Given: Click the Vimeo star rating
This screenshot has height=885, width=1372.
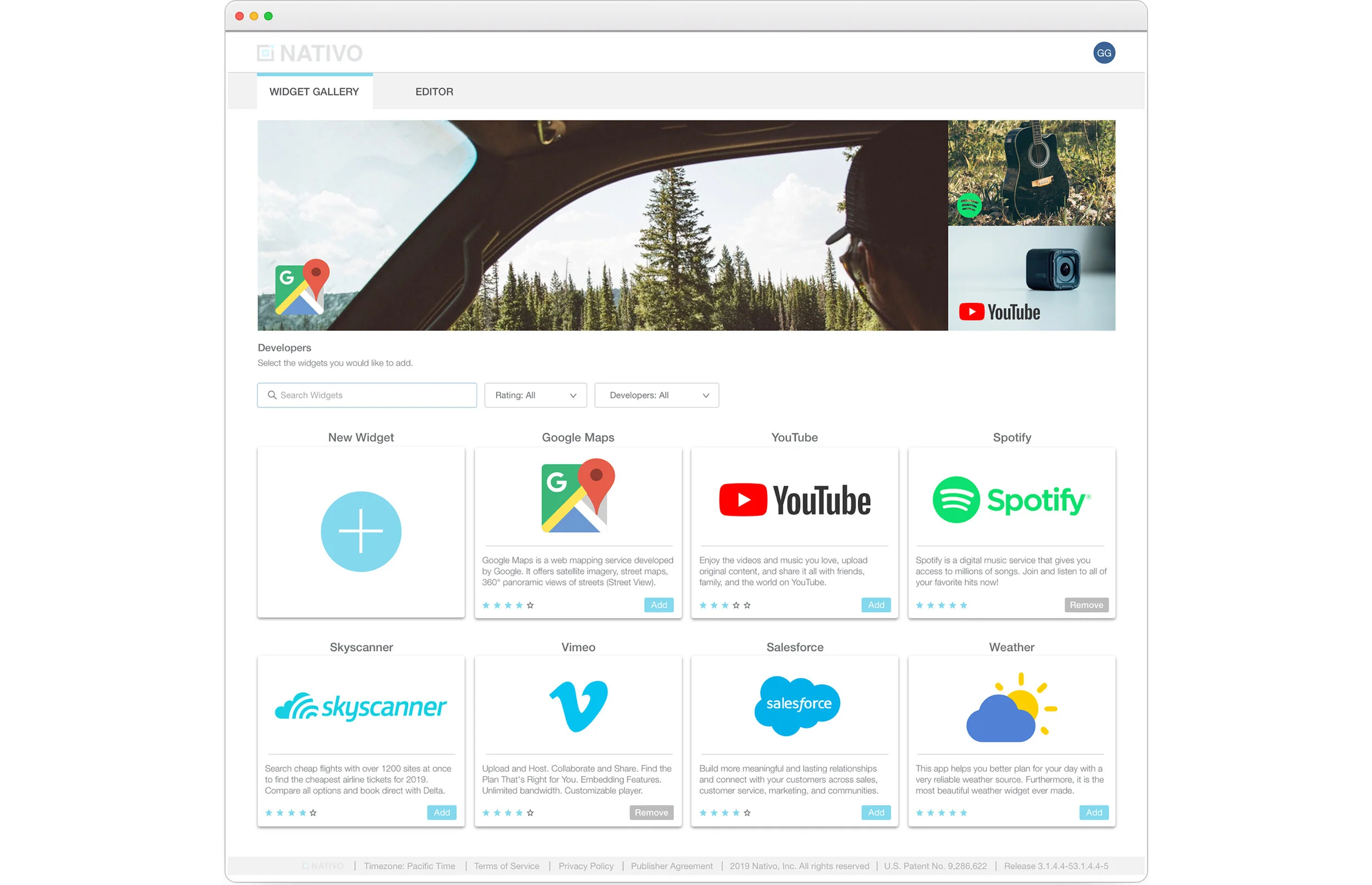Looking at the screenshot, I should click(508, 812).
